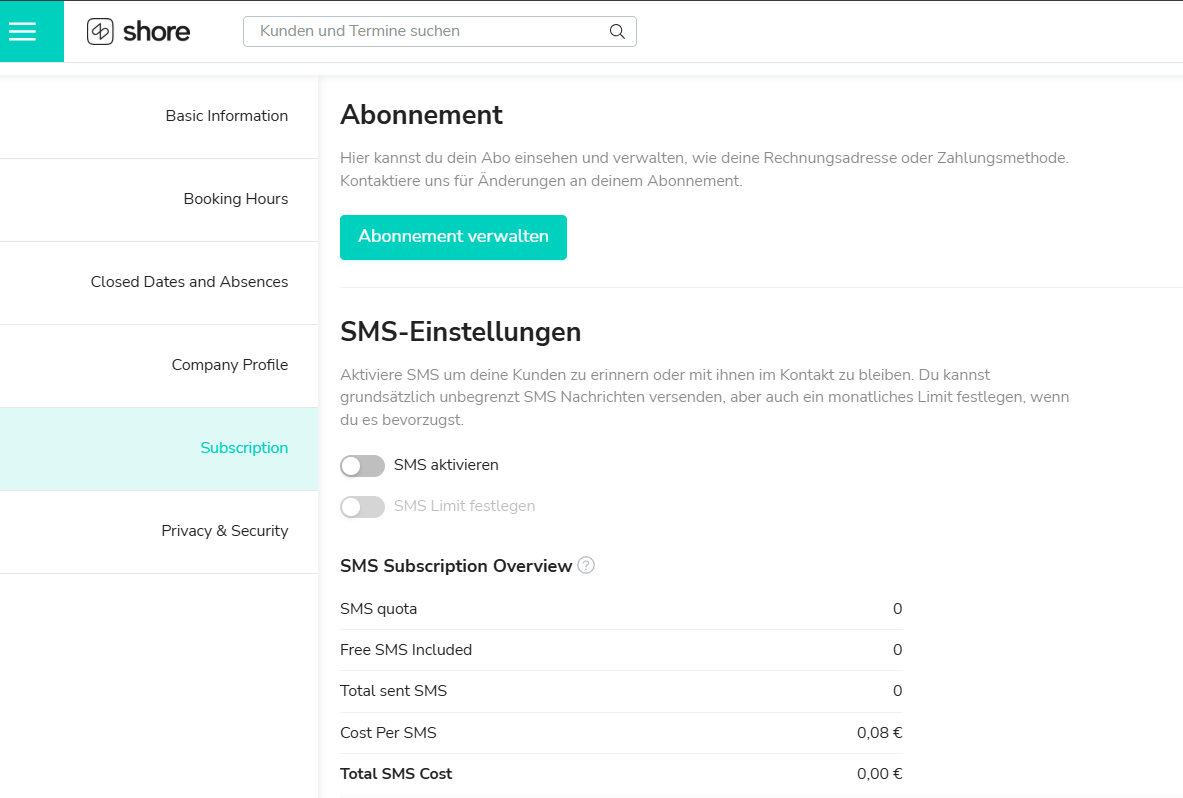Click the Cost Per SMS row
This screenshot has height=798, width=1183.
coord(620,733)
